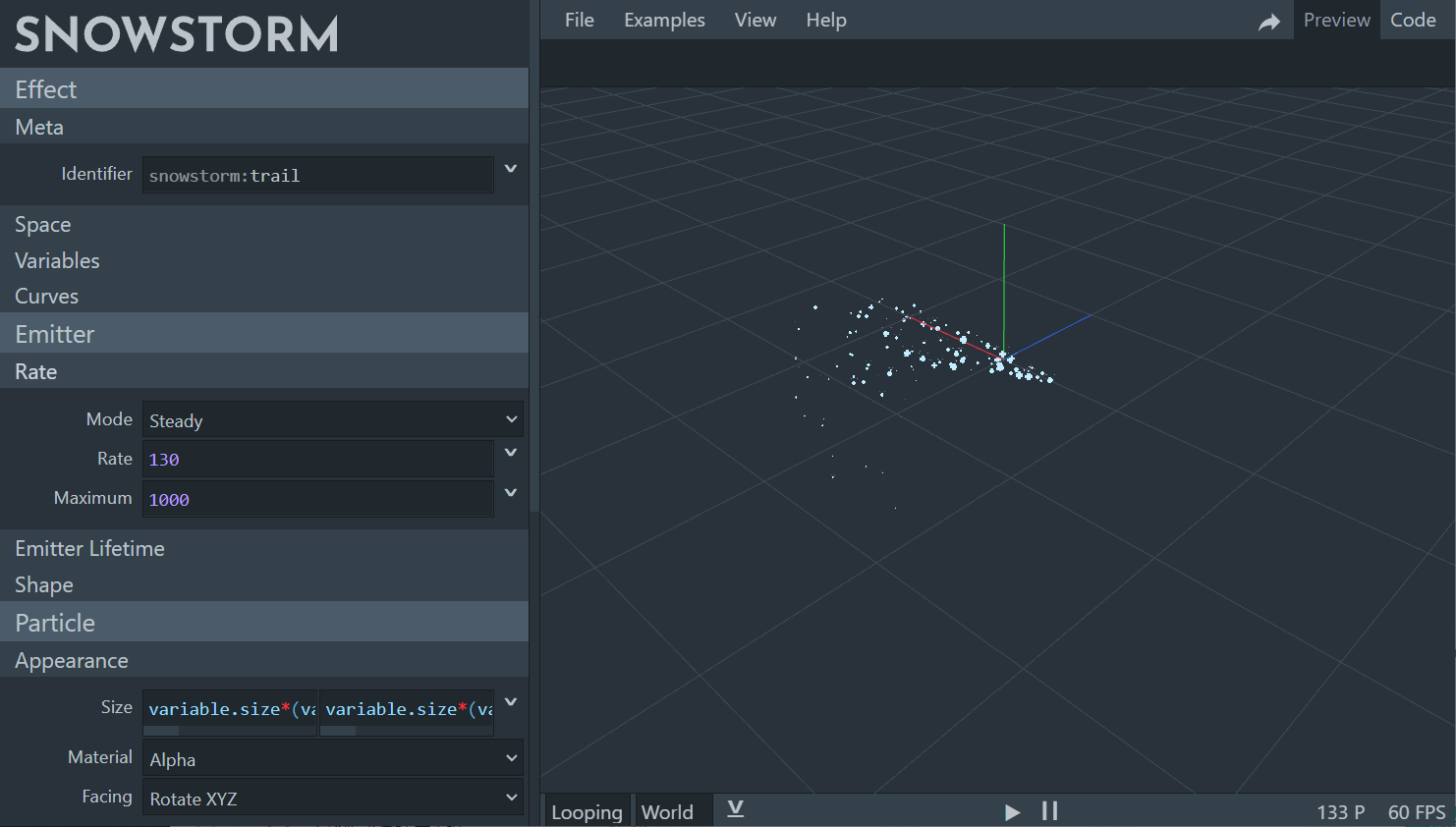
Task: Click the first Size expression field
Action: [x=230, y=712]
